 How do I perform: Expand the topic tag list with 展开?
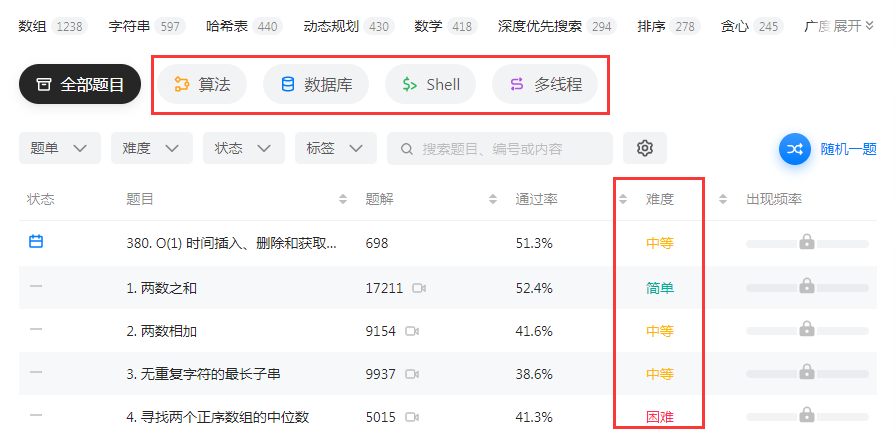tap(854, 26)
